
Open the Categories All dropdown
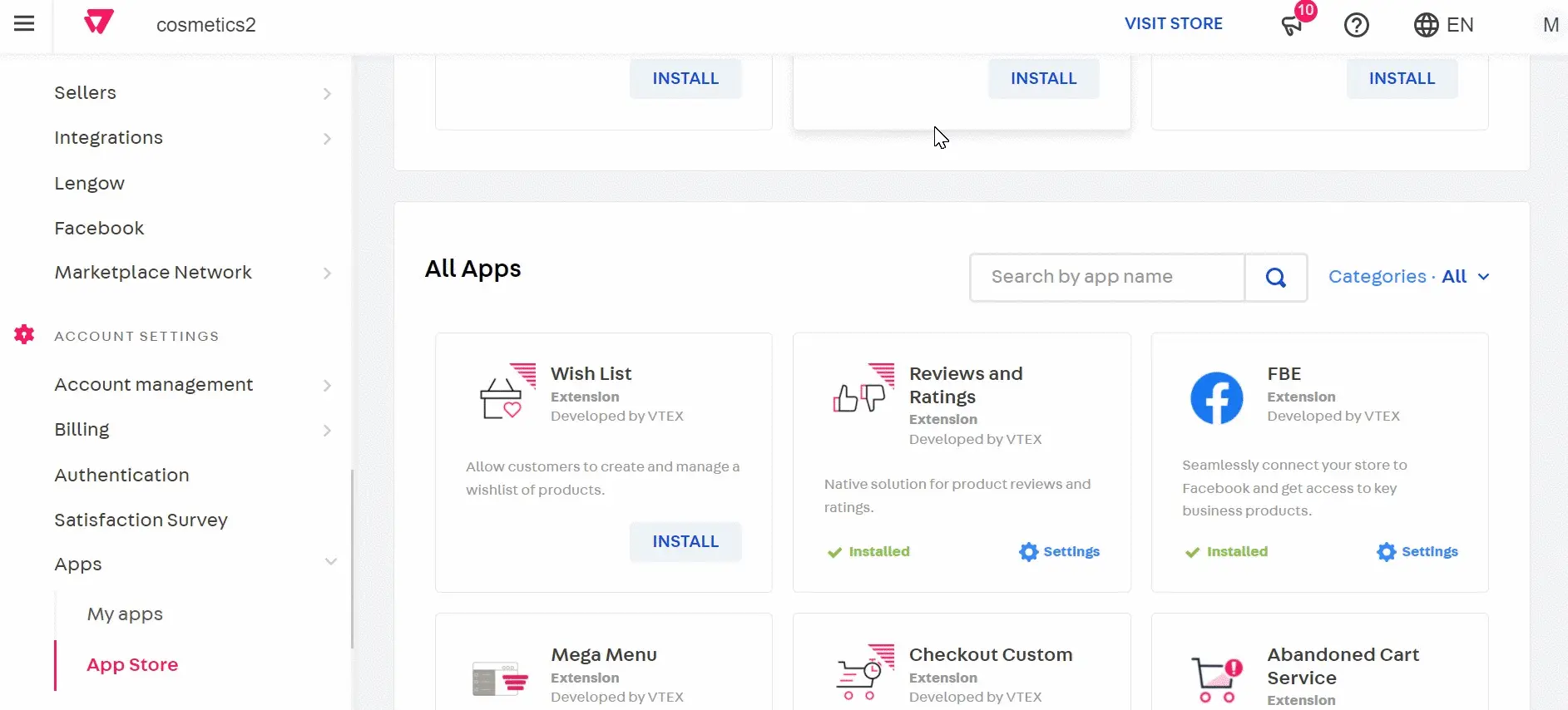point(1408,277)
